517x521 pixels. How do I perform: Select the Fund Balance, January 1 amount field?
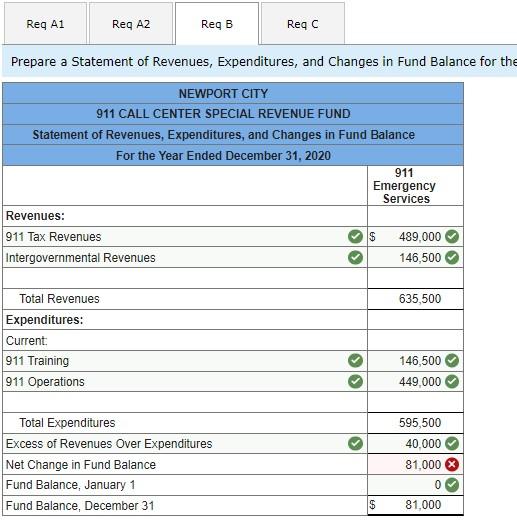tap(415, 485)
